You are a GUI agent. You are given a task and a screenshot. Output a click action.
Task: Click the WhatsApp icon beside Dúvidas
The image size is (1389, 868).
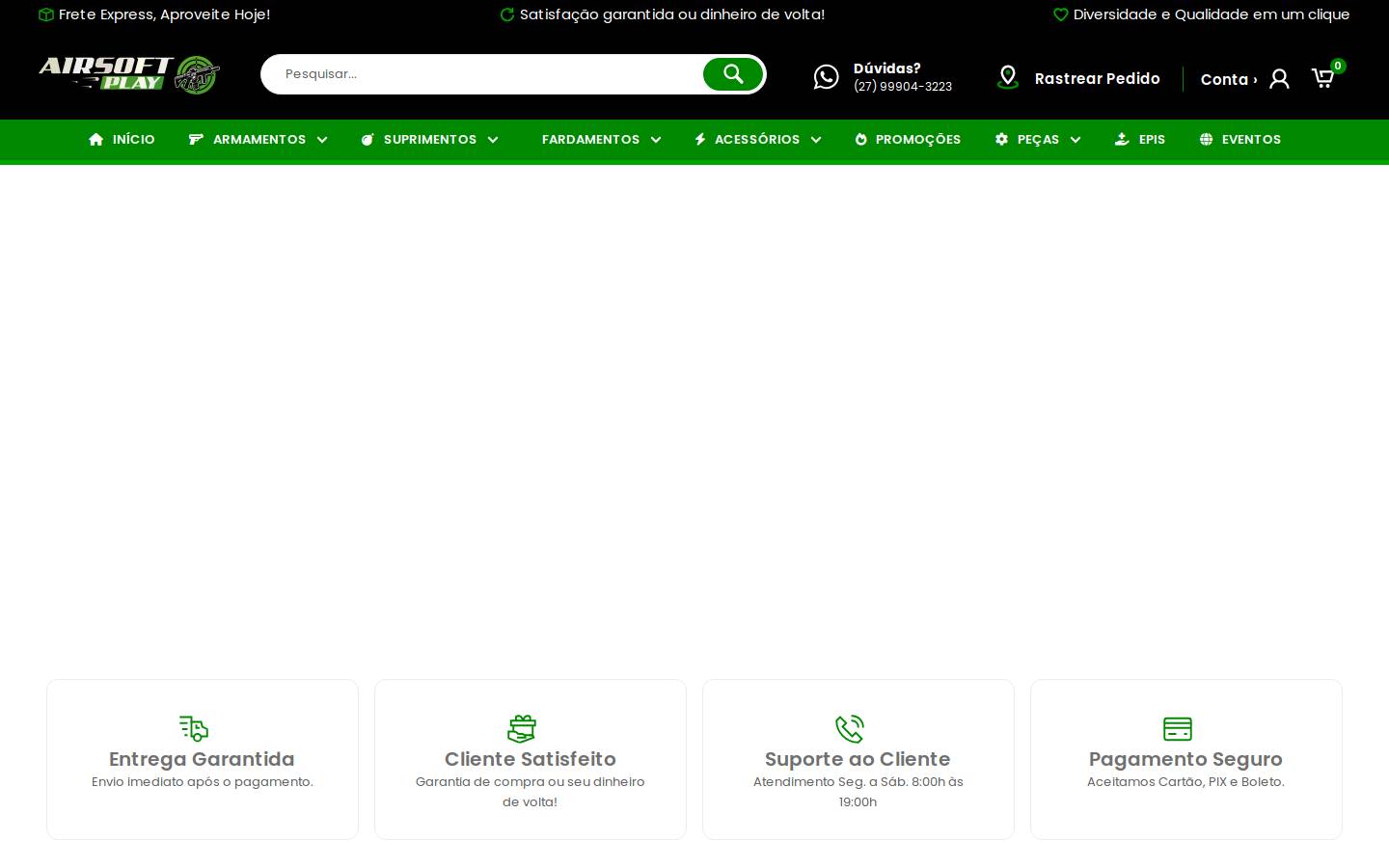click(826, 77)
